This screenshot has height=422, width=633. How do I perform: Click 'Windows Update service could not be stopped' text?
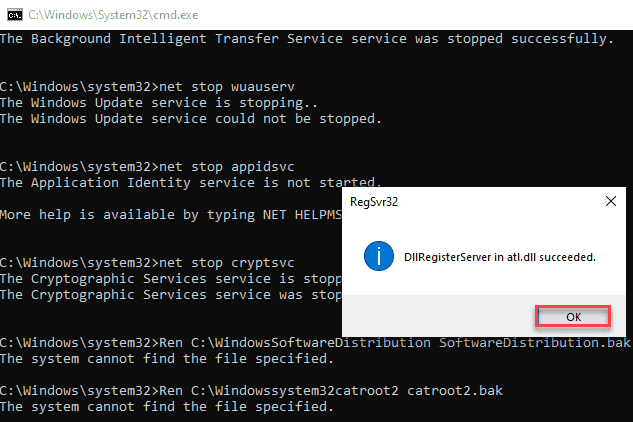(190, 119)
